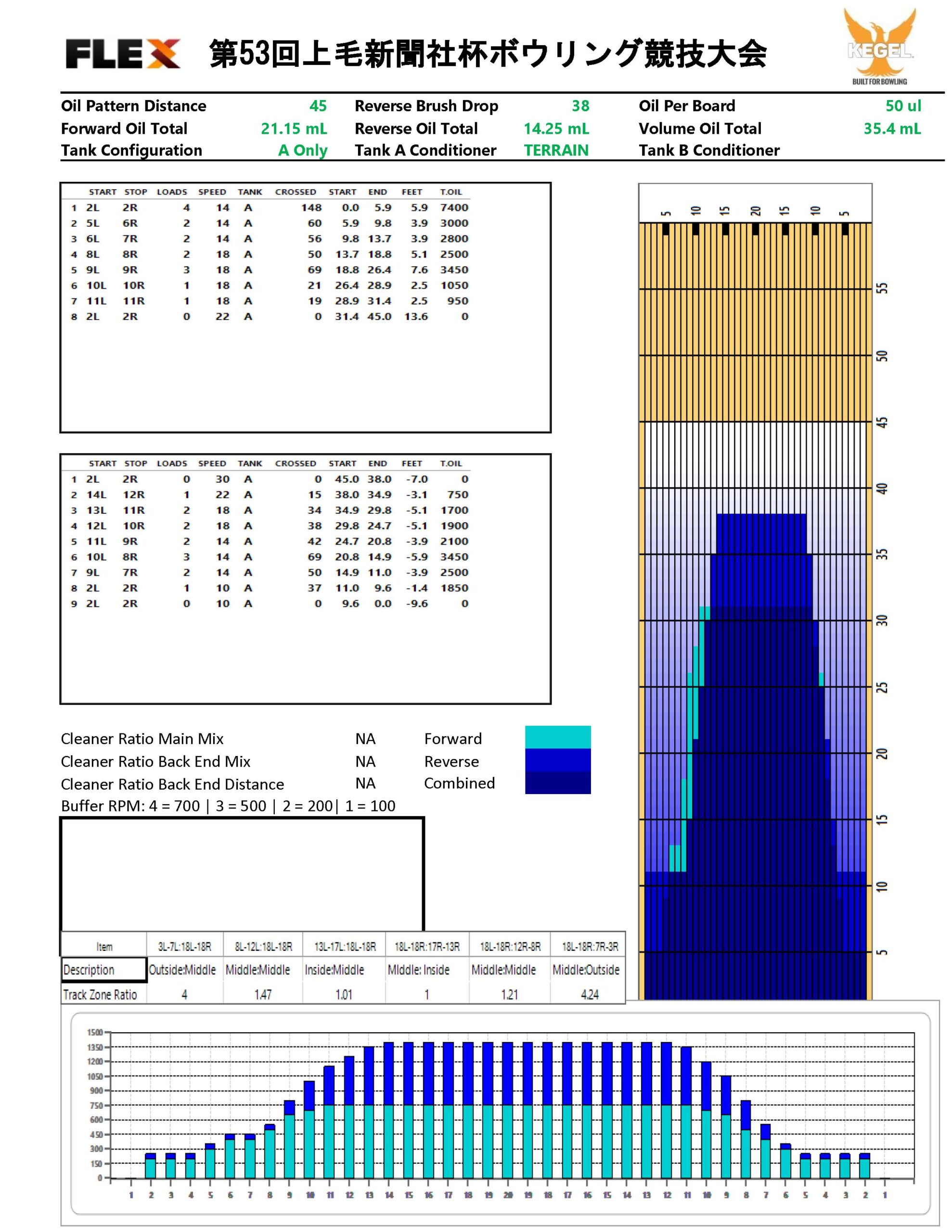Viewport: 952px width, 1232px height.
Task: Click reverse table SPEED column header
Action: pyautogui.click(x=212, y=463)
